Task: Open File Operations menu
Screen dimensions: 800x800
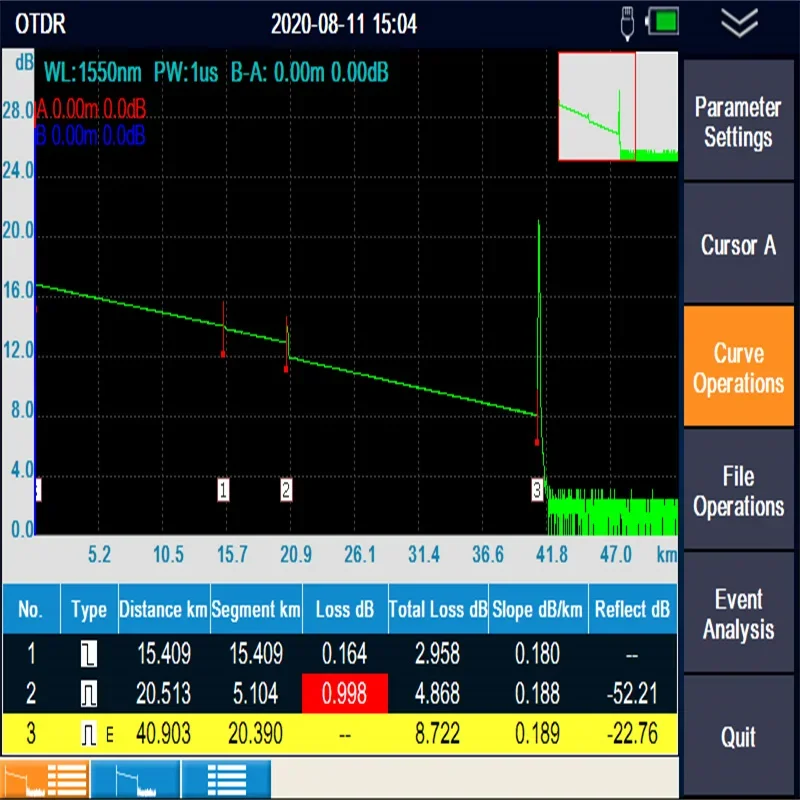Action: pyautogui.click(x=738, y=490)
